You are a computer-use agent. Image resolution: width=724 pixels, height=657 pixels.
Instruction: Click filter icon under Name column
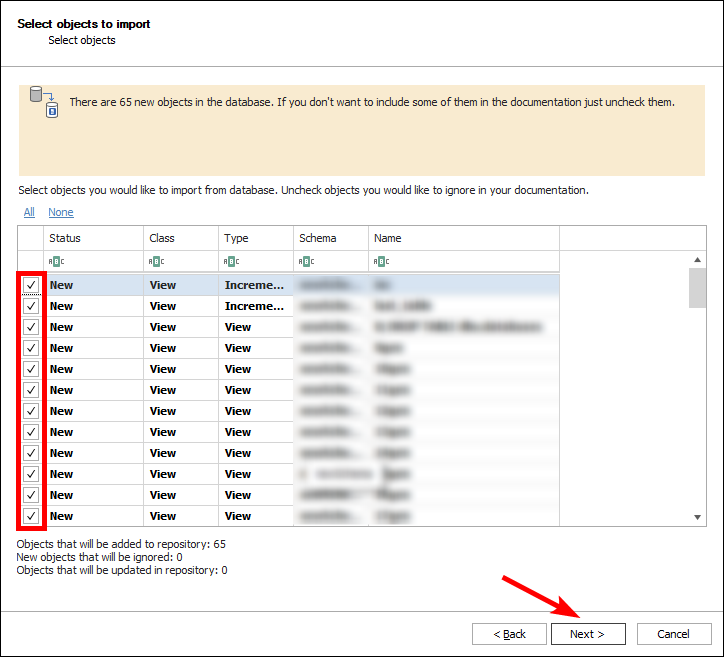tap(381, 262)
